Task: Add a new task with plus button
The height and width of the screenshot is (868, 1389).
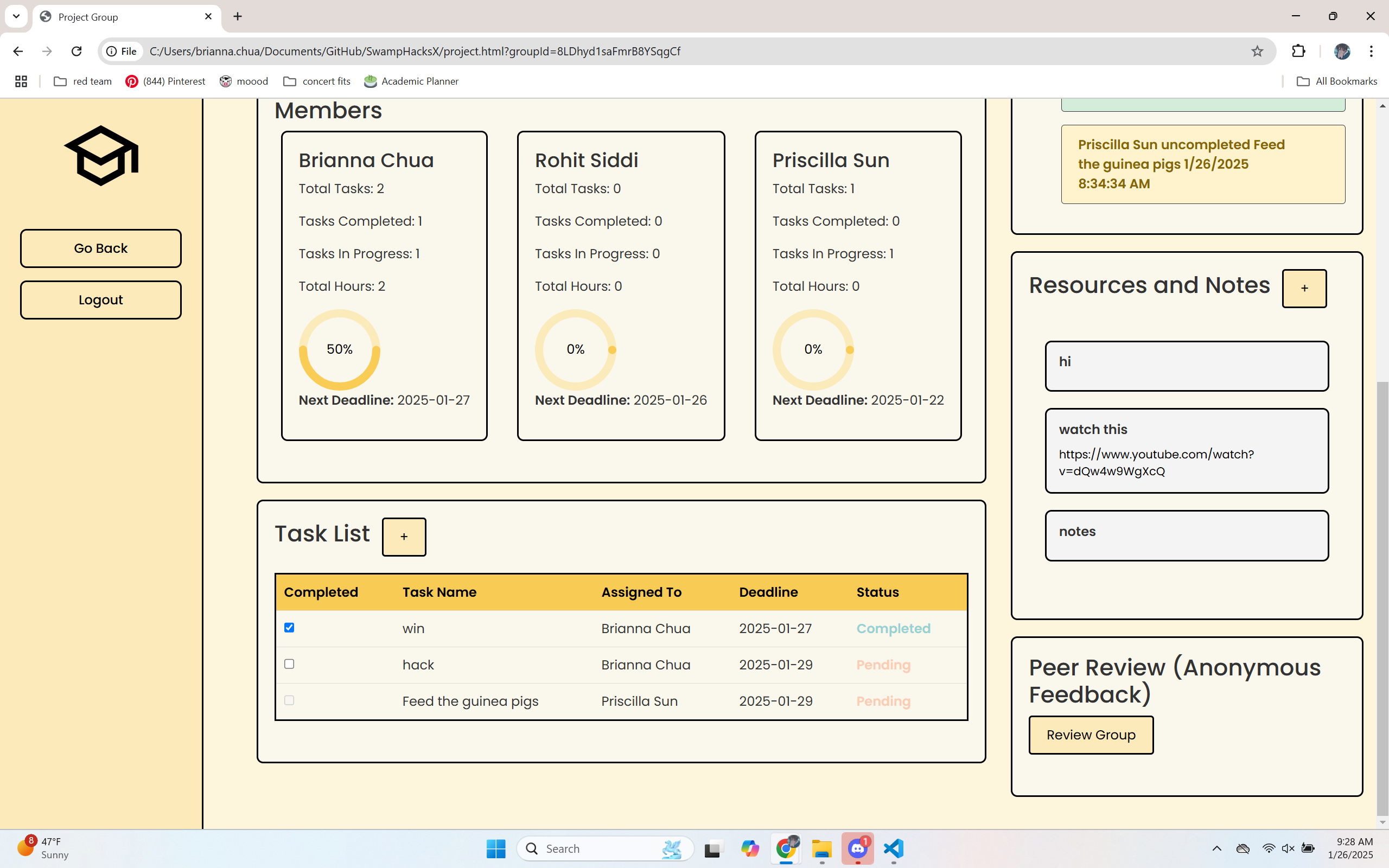Action: tap(404, 537)
